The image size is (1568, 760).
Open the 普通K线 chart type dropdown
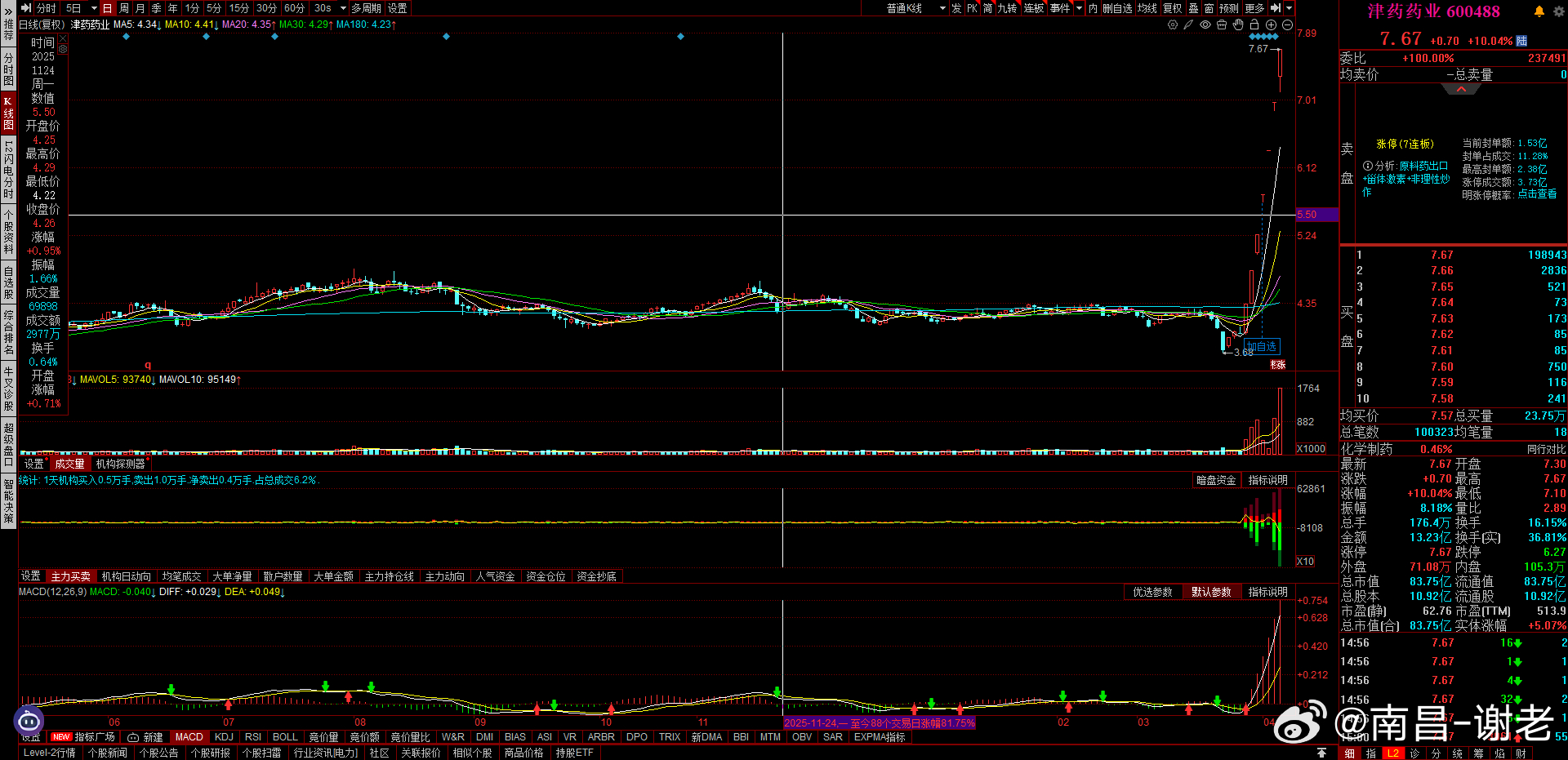click(916, 8)
